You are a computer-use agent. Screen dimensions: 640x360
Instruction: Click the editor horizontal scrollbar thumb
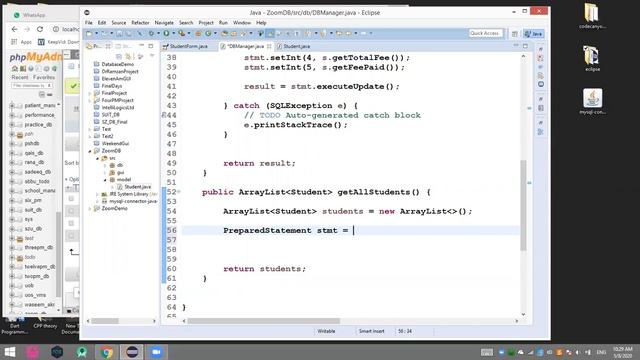coord(263,321)
